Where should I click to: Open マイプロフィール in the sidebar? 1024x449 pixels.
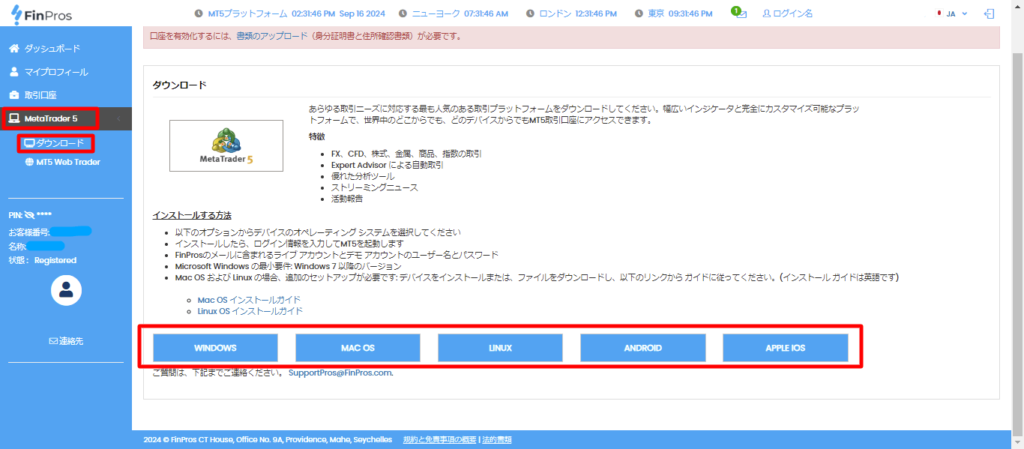(x=55, y=72)
